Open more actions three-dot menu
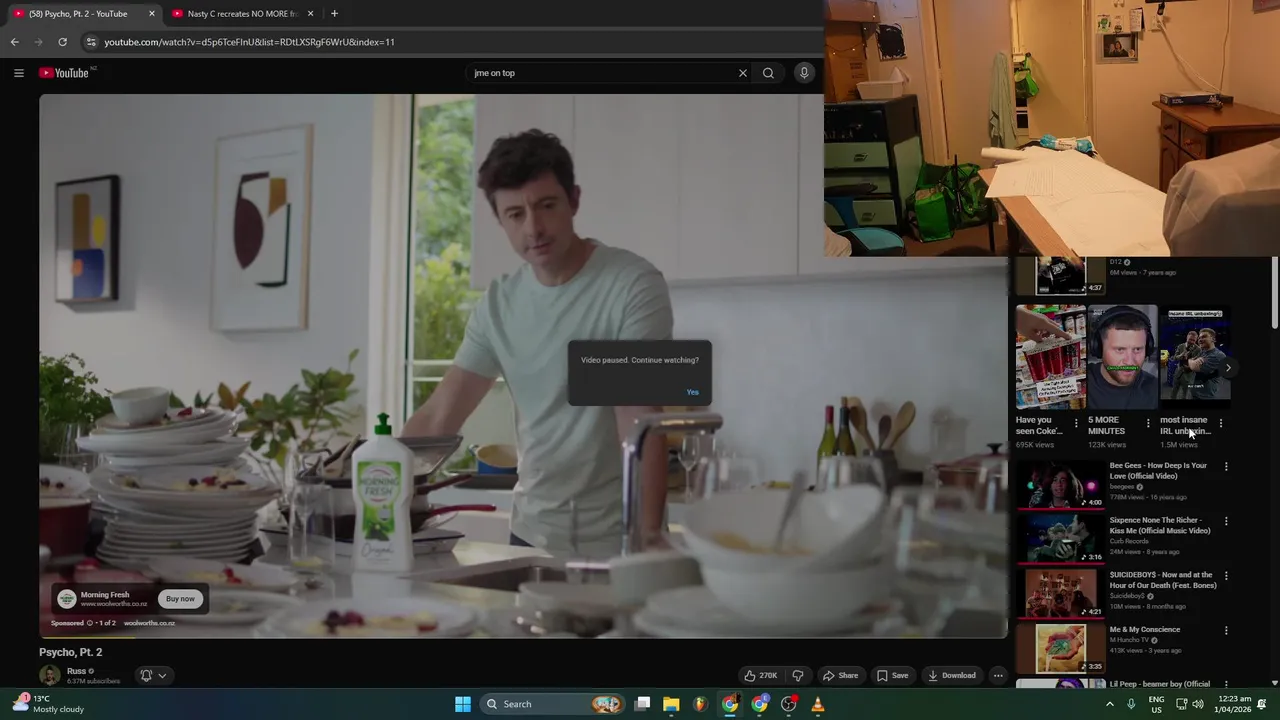1280x720 pixels. (998, 675)
